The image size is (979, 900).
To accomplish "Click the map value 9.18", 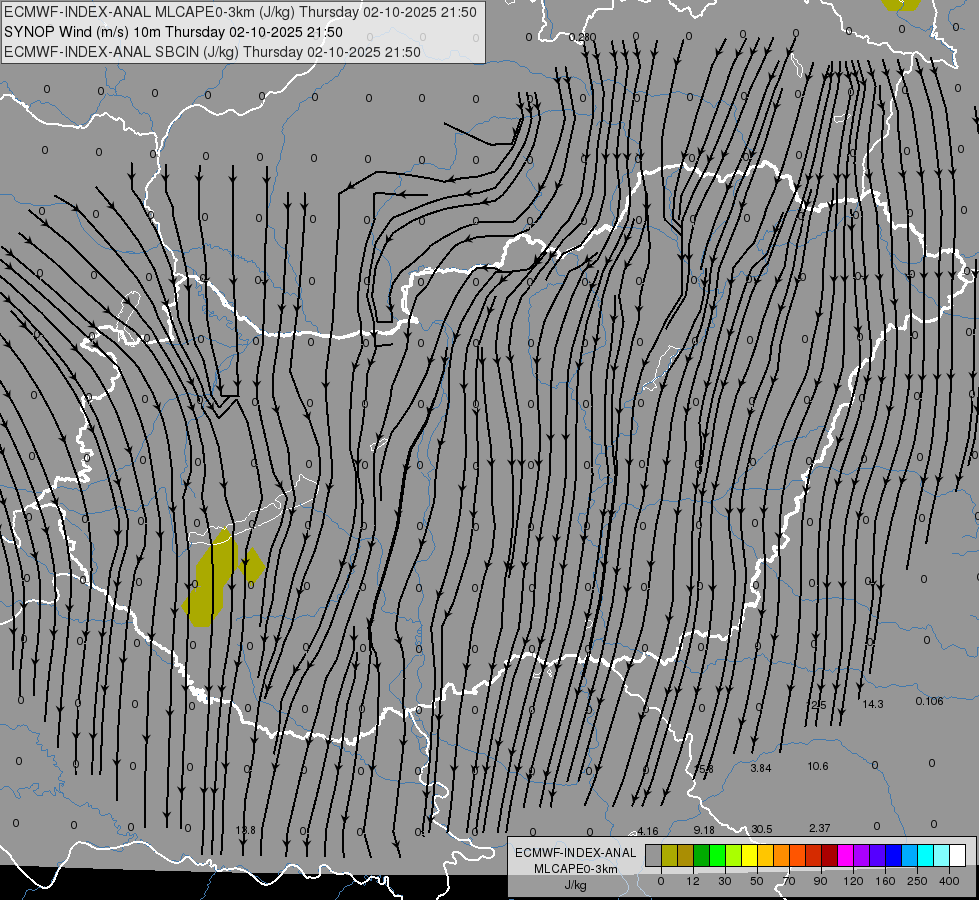I will point(704,830).
